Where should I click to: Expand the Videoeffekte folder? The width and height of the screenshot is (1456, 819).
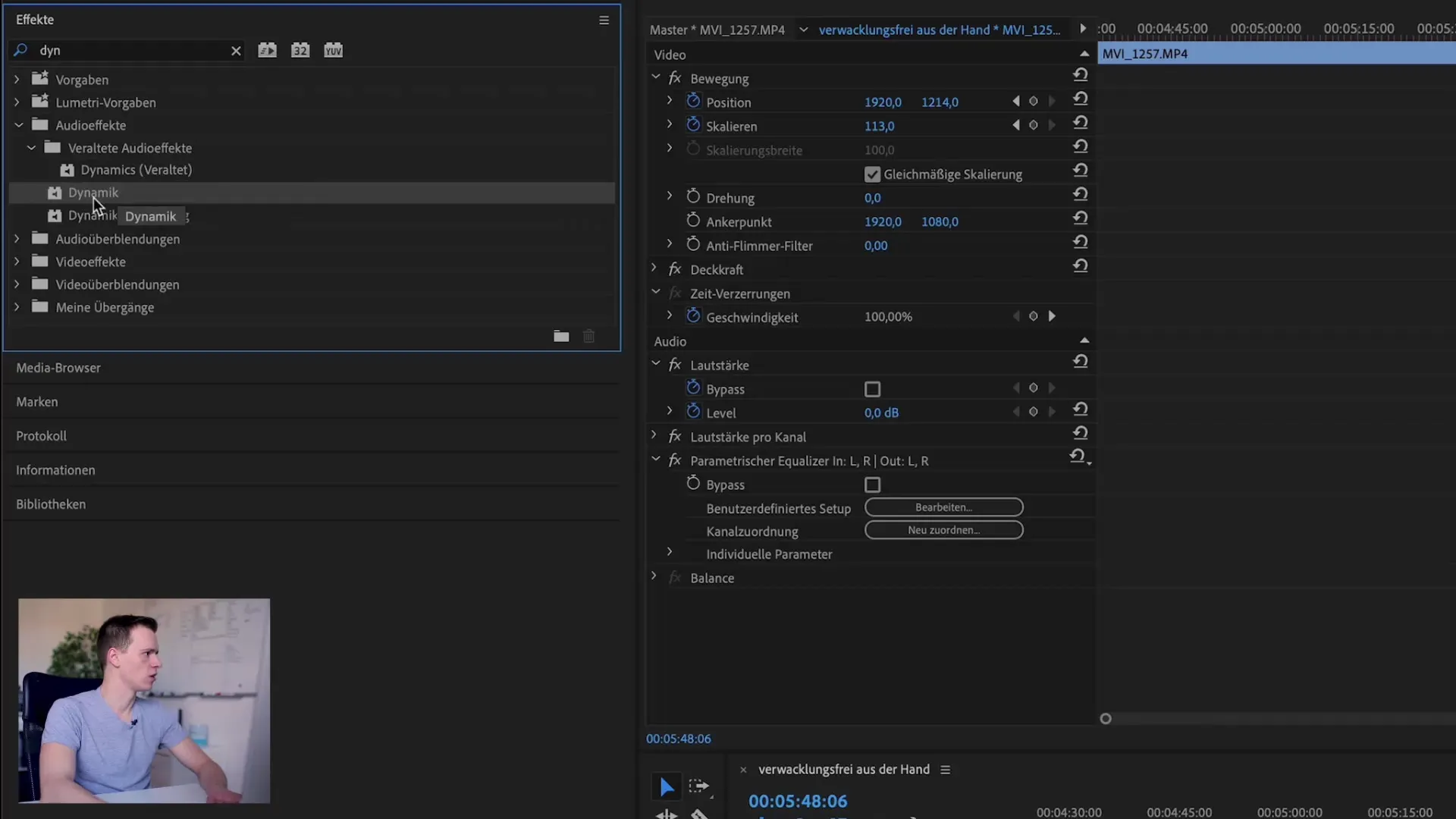coord(17,262)
